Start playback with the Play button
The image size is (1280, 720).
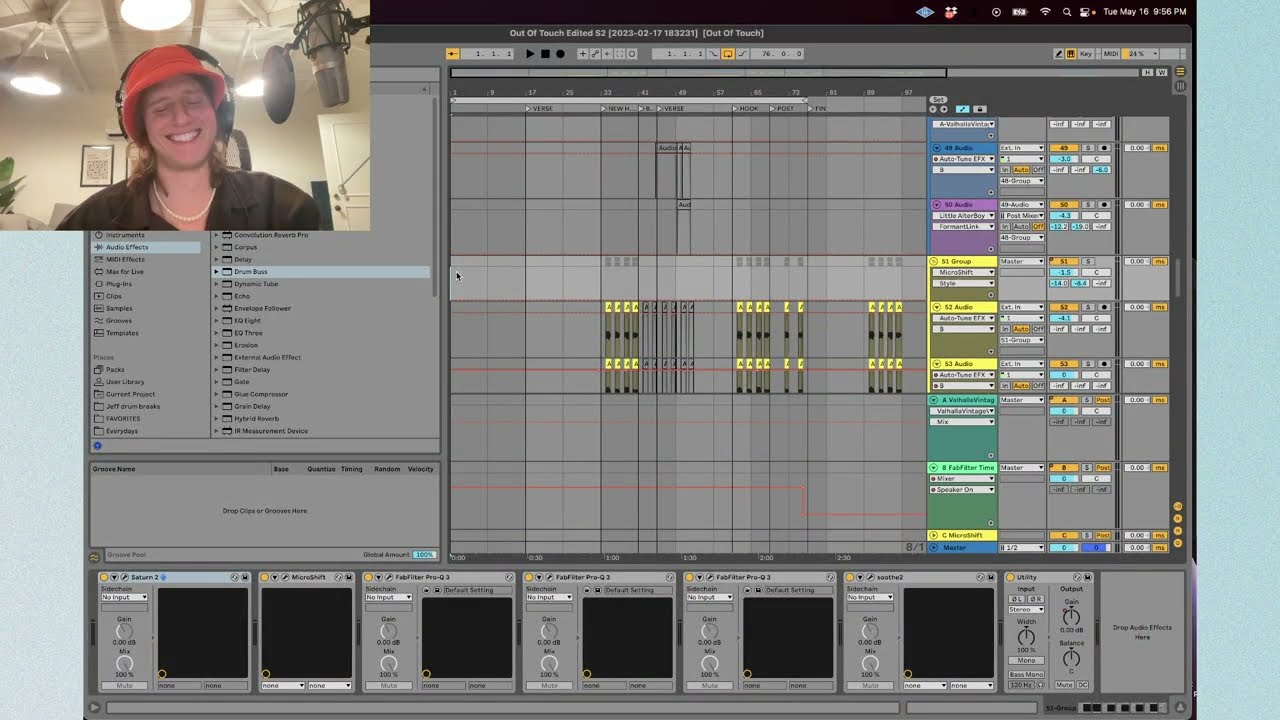(530, 54)
